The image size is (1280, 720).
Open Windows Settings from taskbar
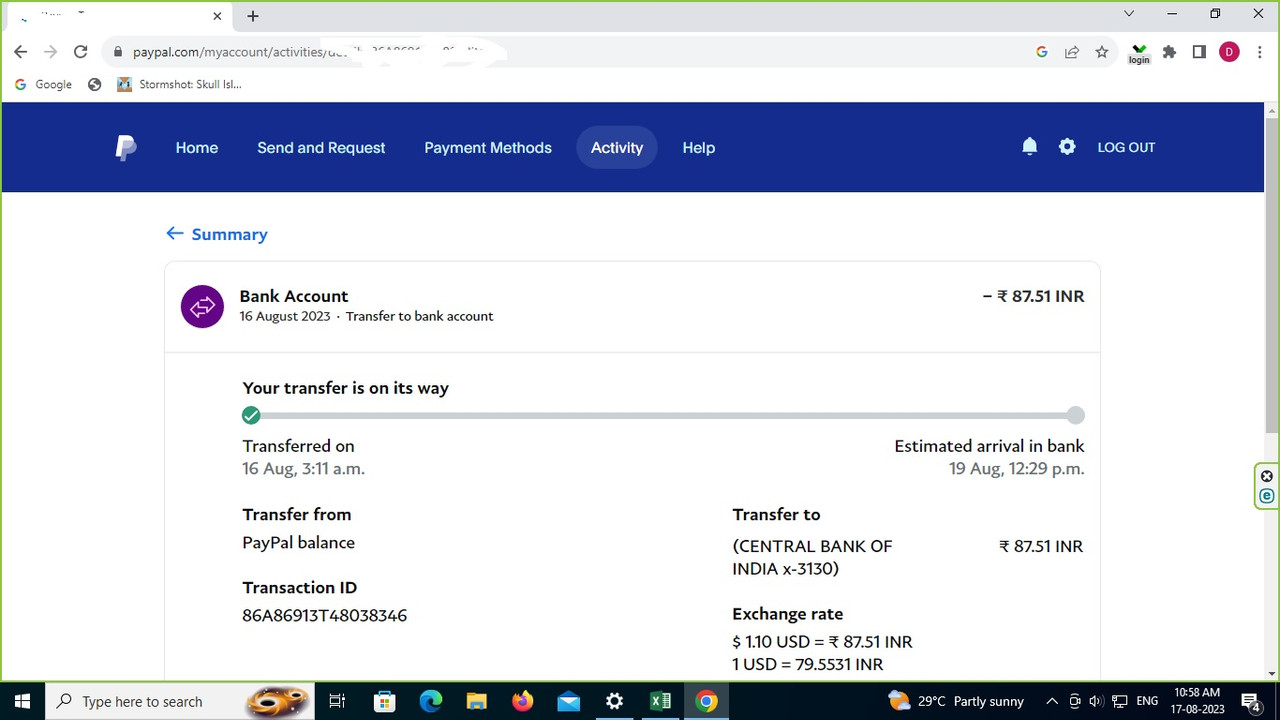click(x=614, y=701)
